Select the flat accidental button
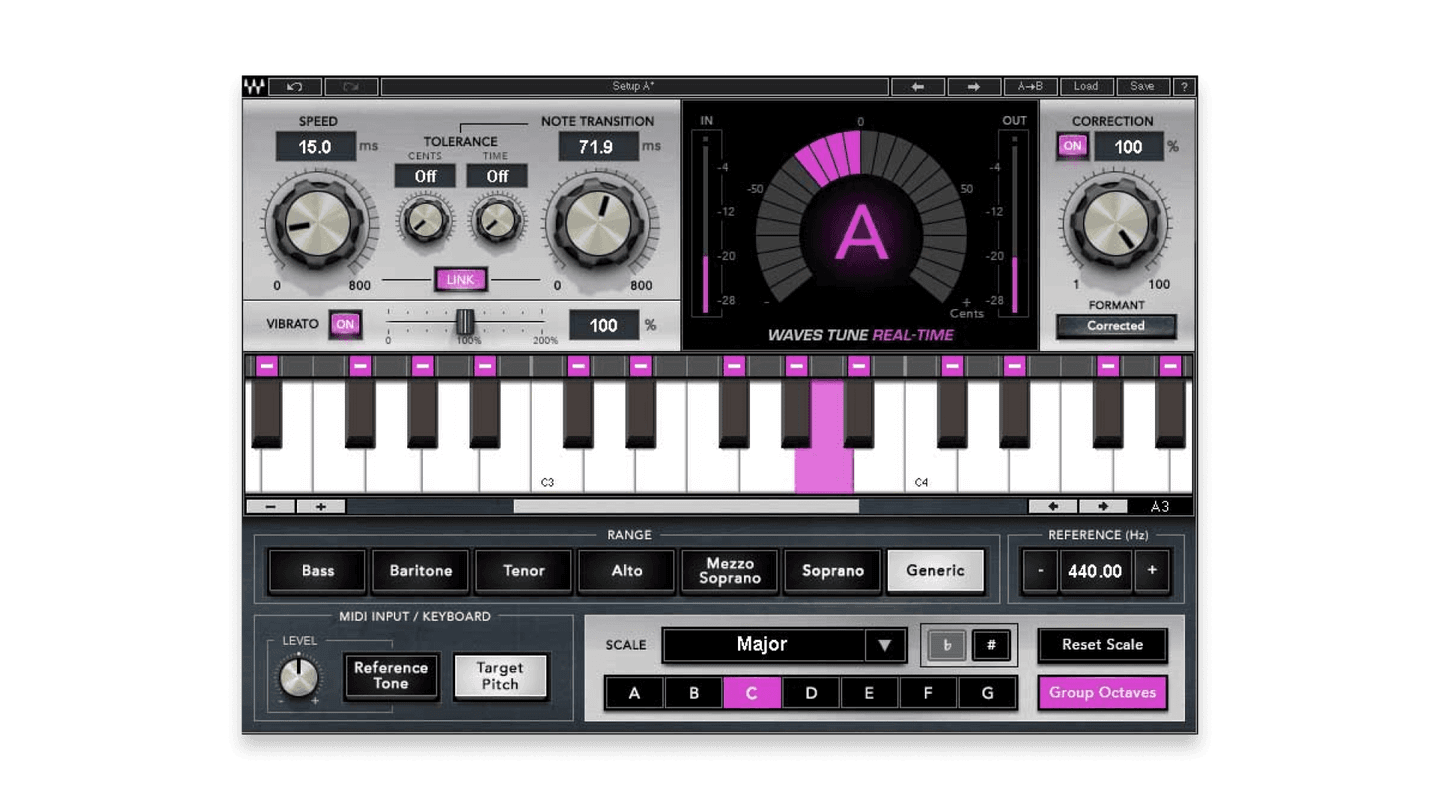 pos(946,645)
